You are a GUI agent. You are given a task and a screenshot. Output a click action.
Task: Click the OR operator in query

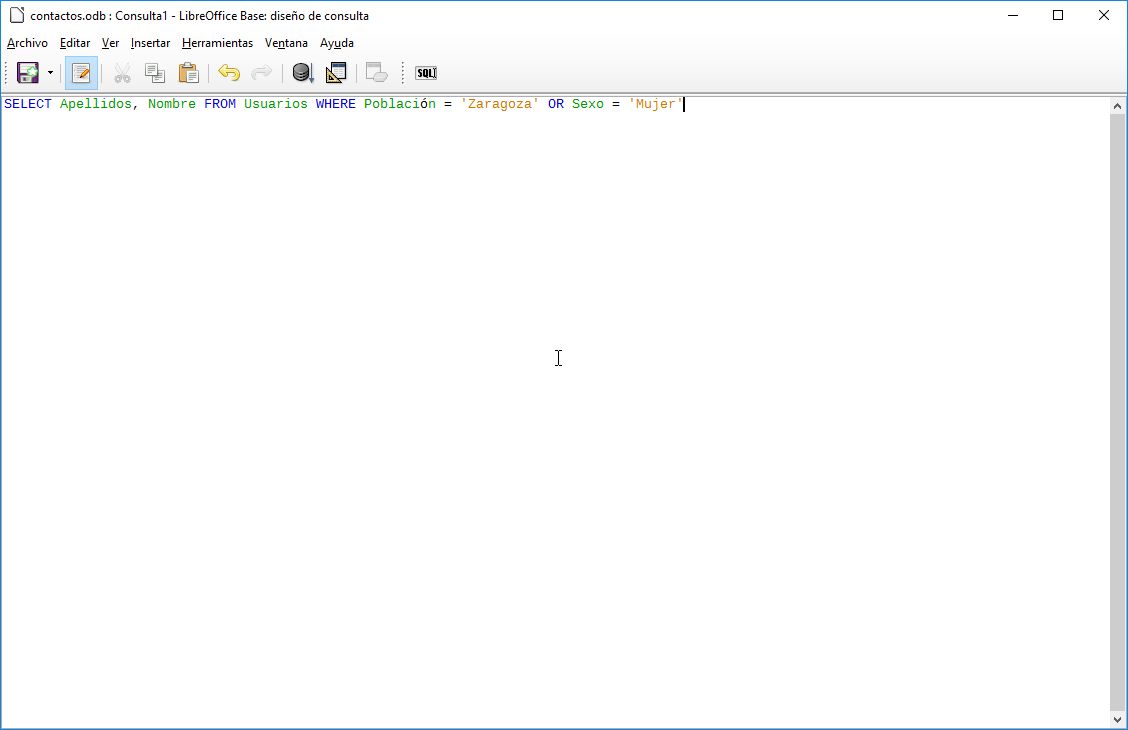556,104
